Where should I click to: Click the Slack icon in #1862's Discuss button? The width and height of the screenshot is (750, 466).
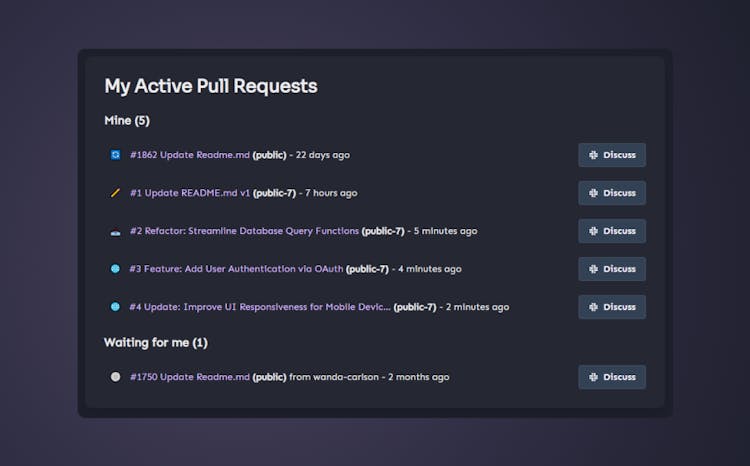tap(594, 155)
